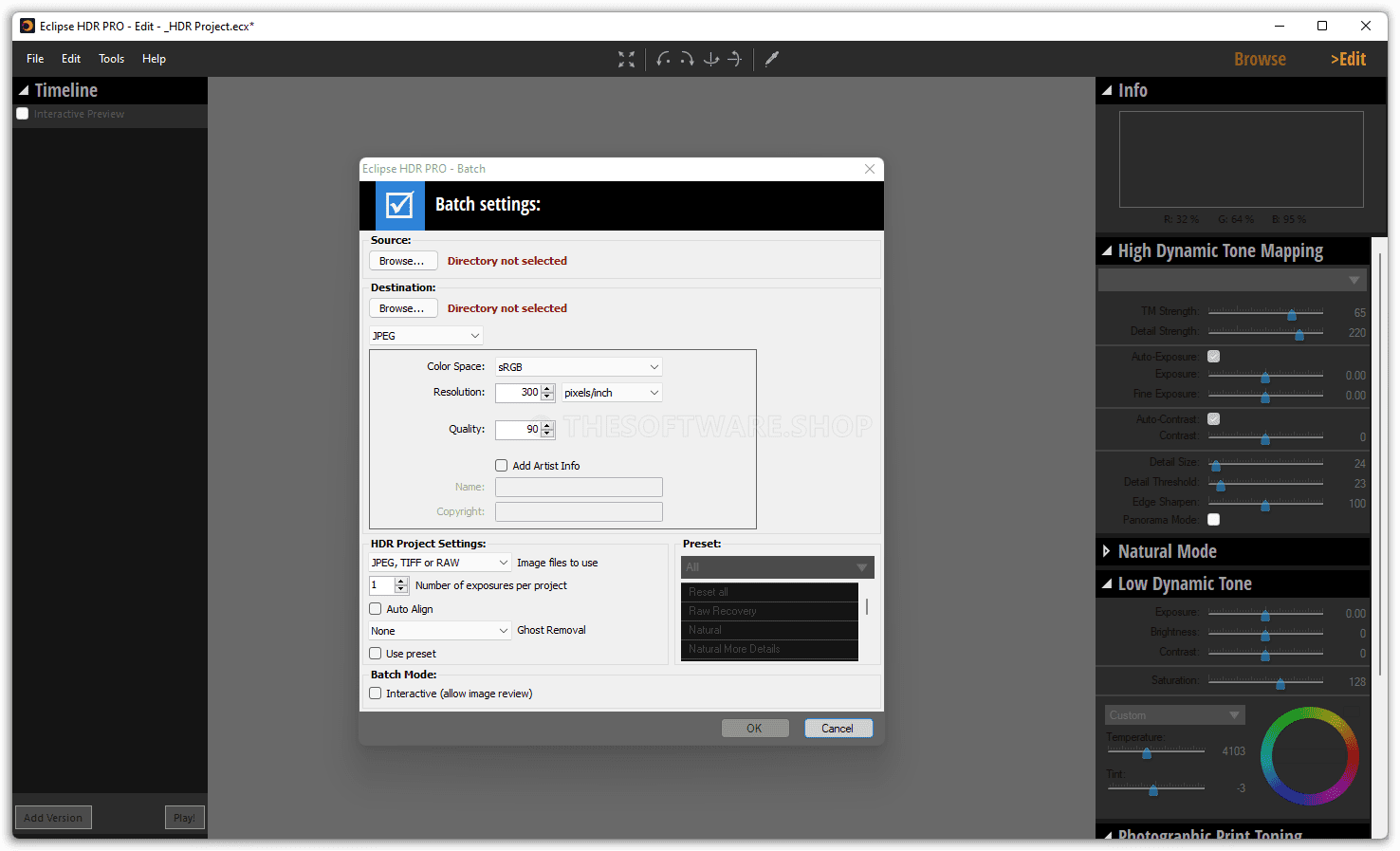This screenshot has height=851, width=1400.
Task: Click the fit-to-screen arrows icon in toolbar
Action: click(626, 59)
